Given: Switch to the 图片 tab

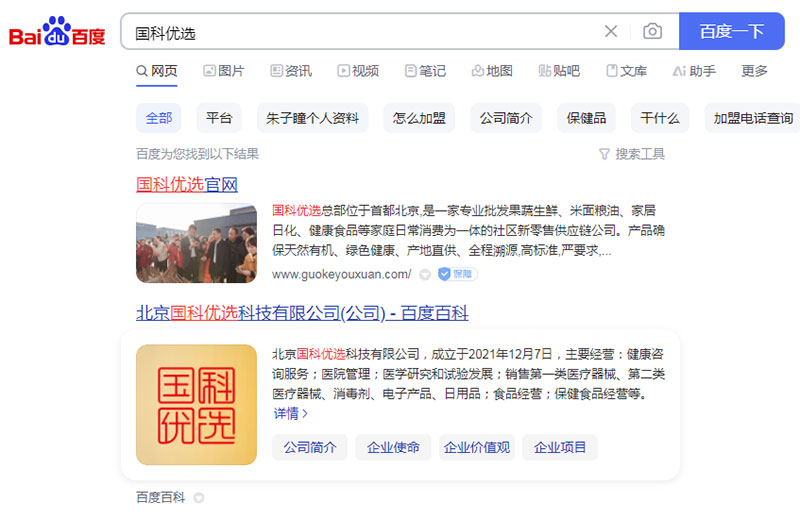Looking at the screenshot, I should [223, 71].
